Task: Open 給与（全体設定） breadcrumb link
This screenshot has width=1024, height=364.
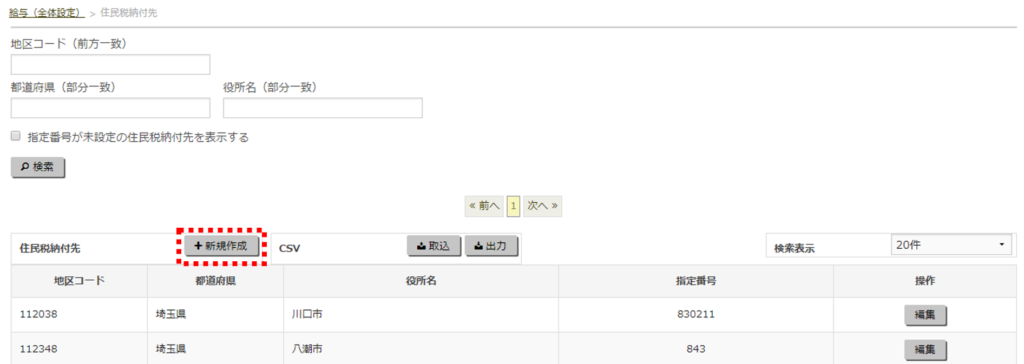Action: click(47, 12)
